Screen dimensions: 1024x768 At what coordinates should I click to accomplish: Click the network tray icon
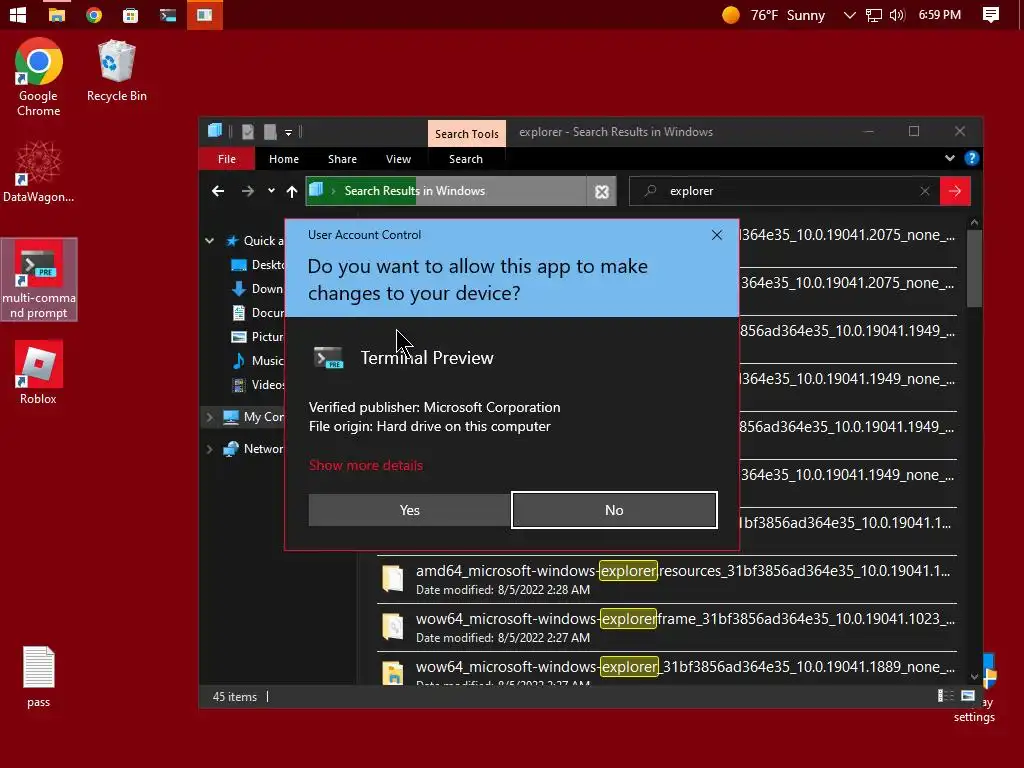(x=873, y=14)
